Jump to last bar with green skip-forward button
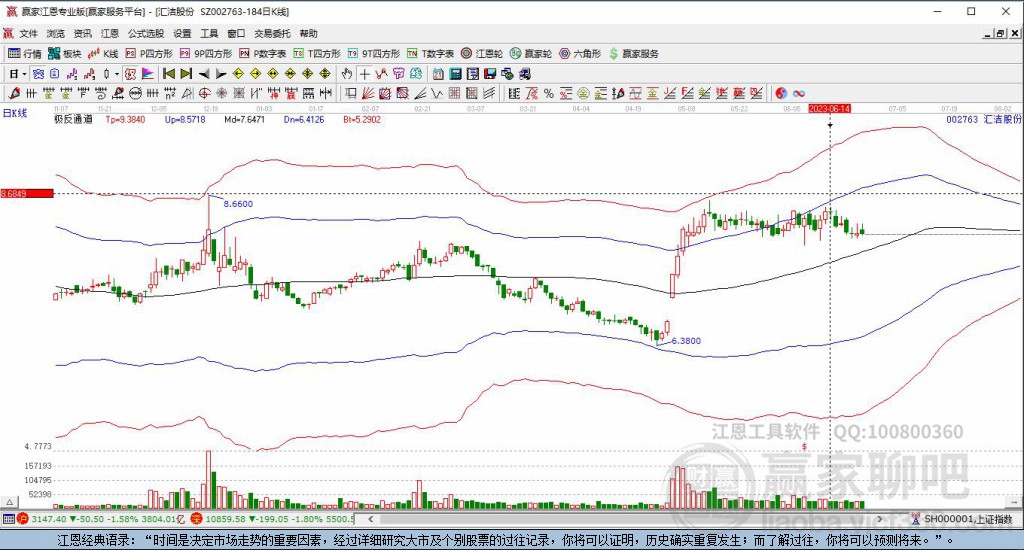 tap(186, 74)
